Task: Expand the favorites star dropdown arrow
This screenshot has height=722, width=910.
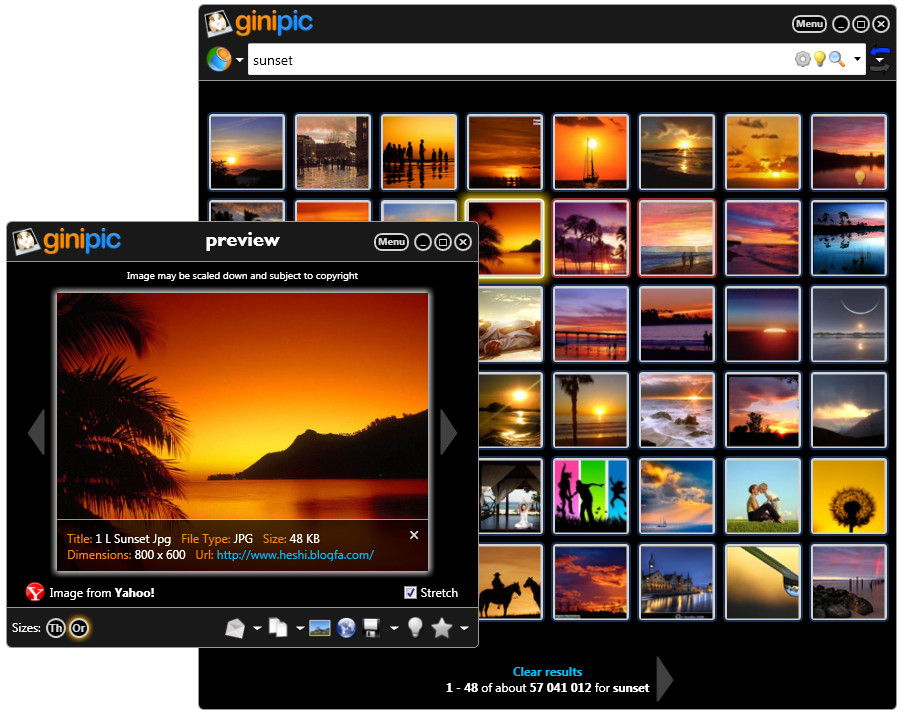Action: [x=464, y=628]
